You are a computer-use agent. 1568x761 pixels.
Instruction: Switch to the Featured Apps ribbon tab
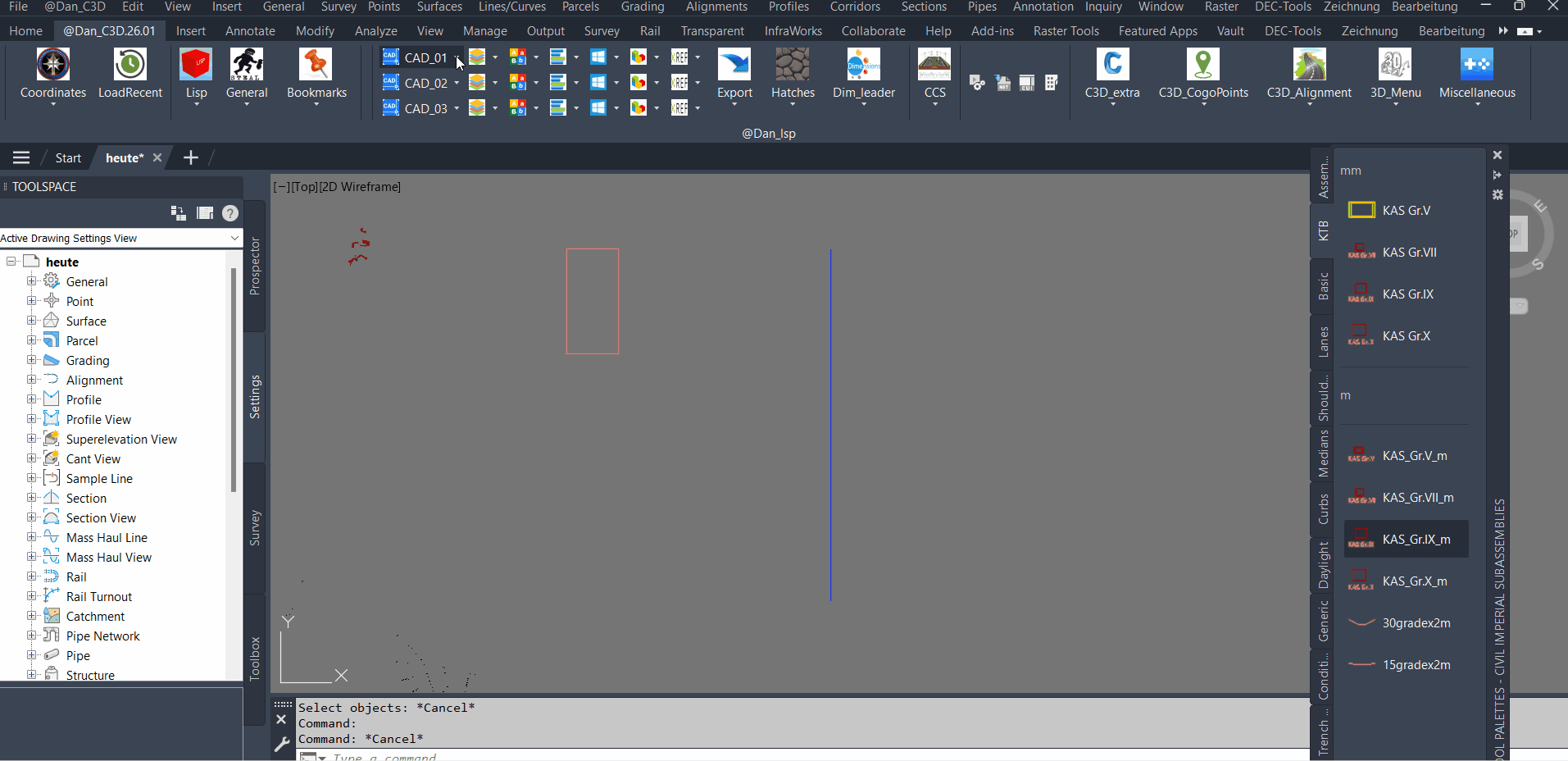[x=1157, y=31]
